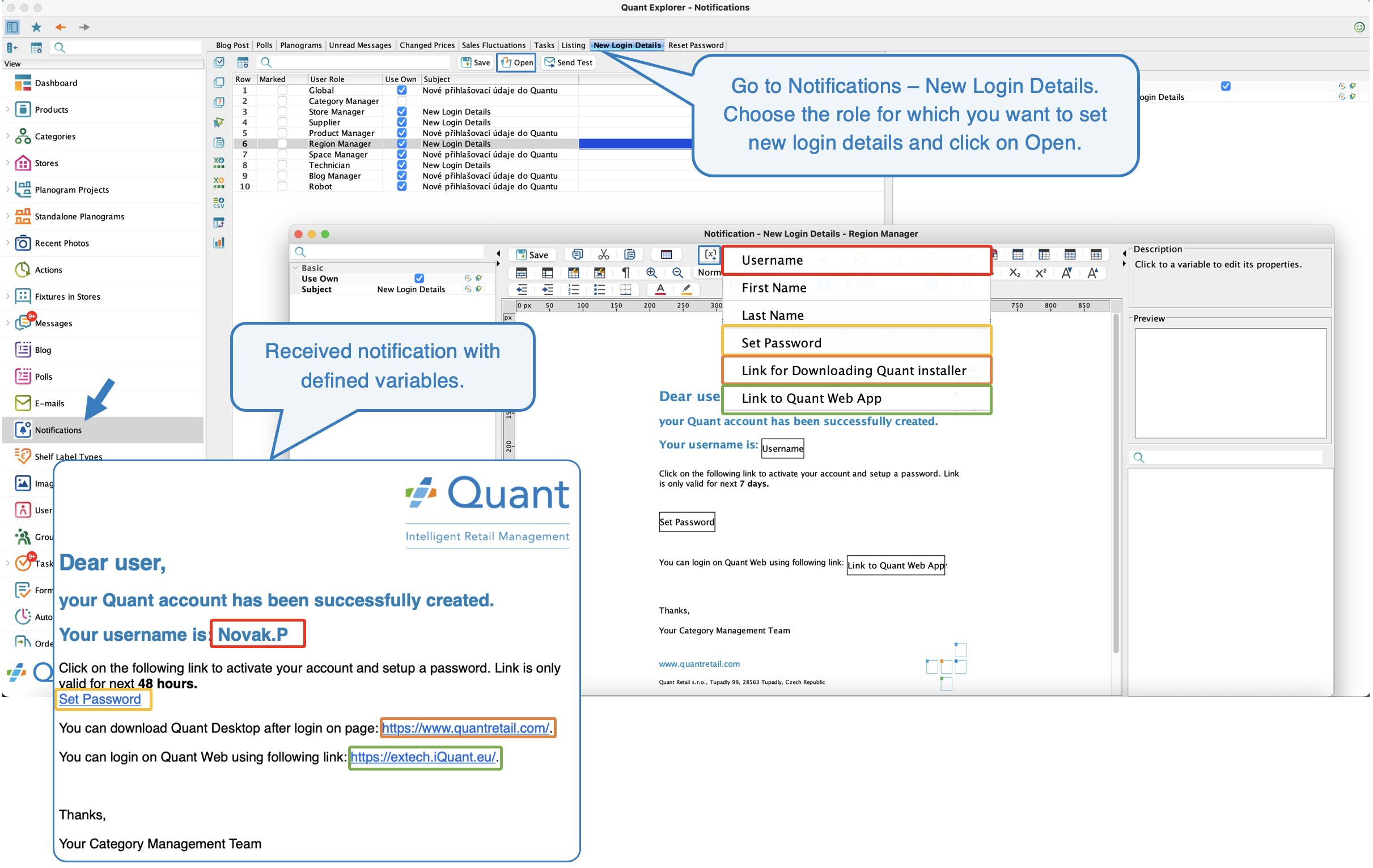Check the Marked box for Global row
The image size is (1373, 868).
tap(282, 91)
